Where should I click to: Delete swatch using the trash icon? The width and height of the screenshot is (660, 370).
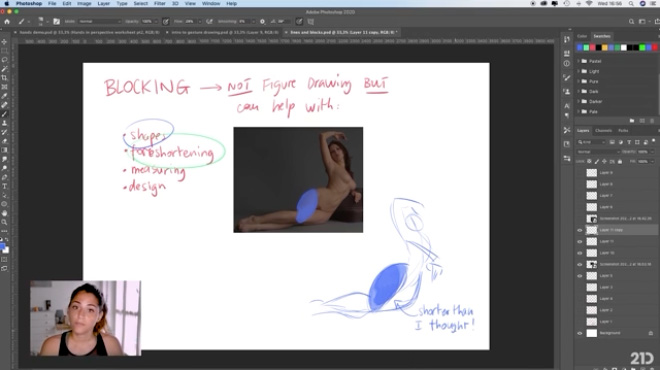652,121
